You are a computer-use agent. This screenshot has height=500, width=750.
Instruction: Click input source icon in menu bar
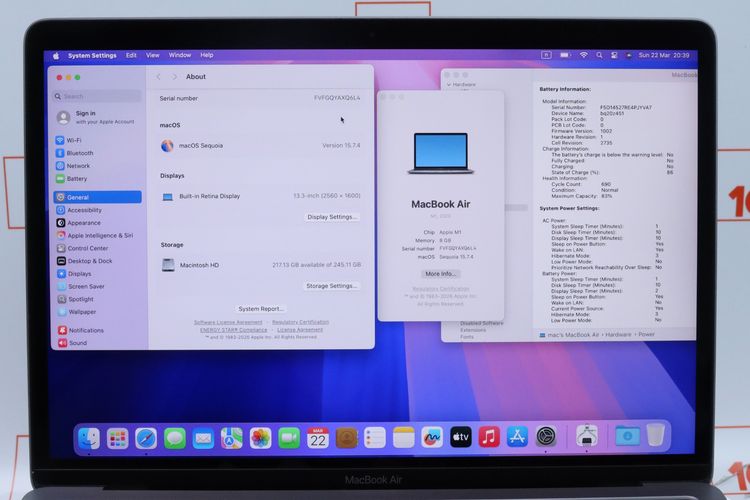pyautogui.click(x=546, y=55)
